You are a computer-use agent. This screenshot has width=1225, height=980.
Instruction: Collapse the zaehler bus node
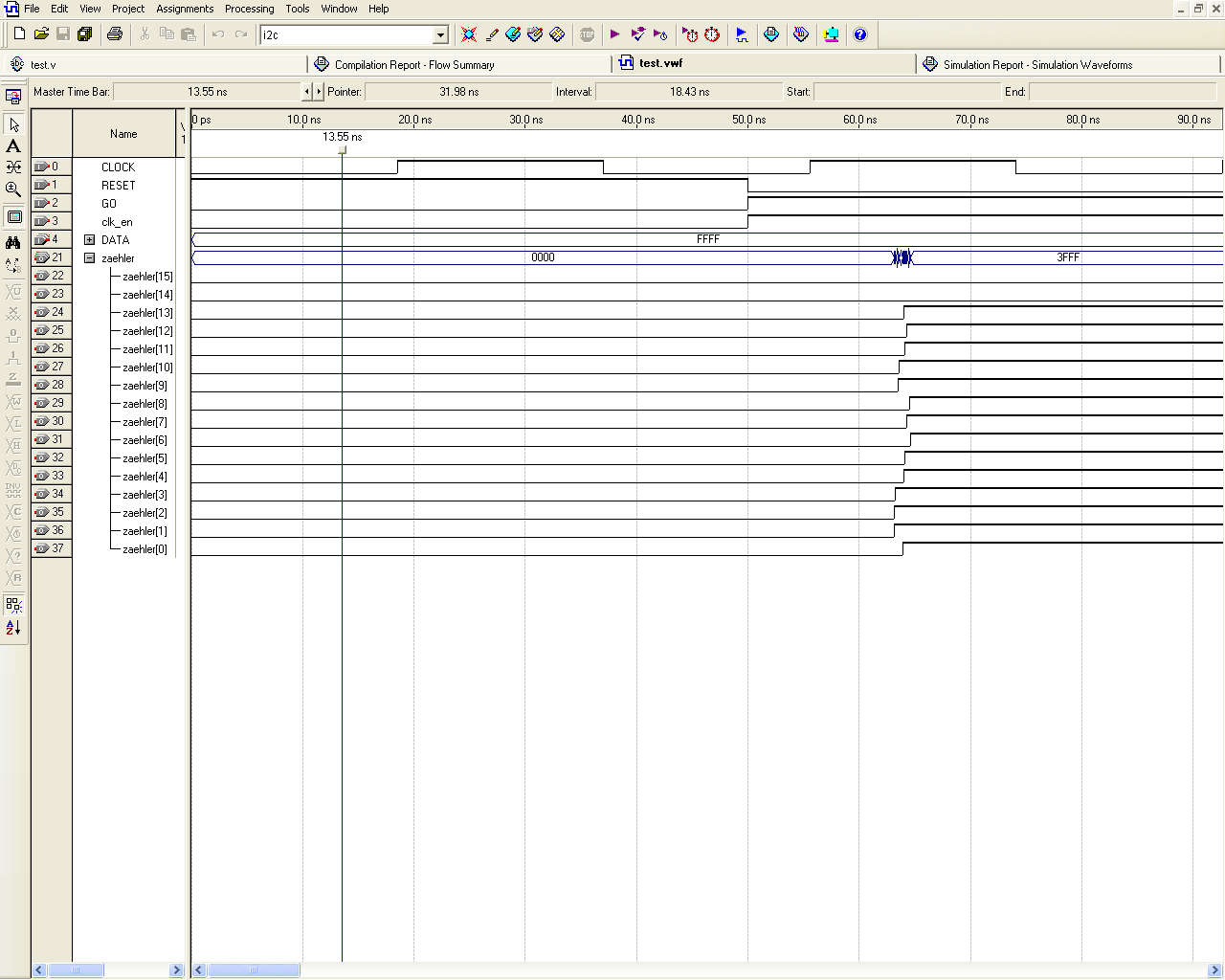pos(90,258)
